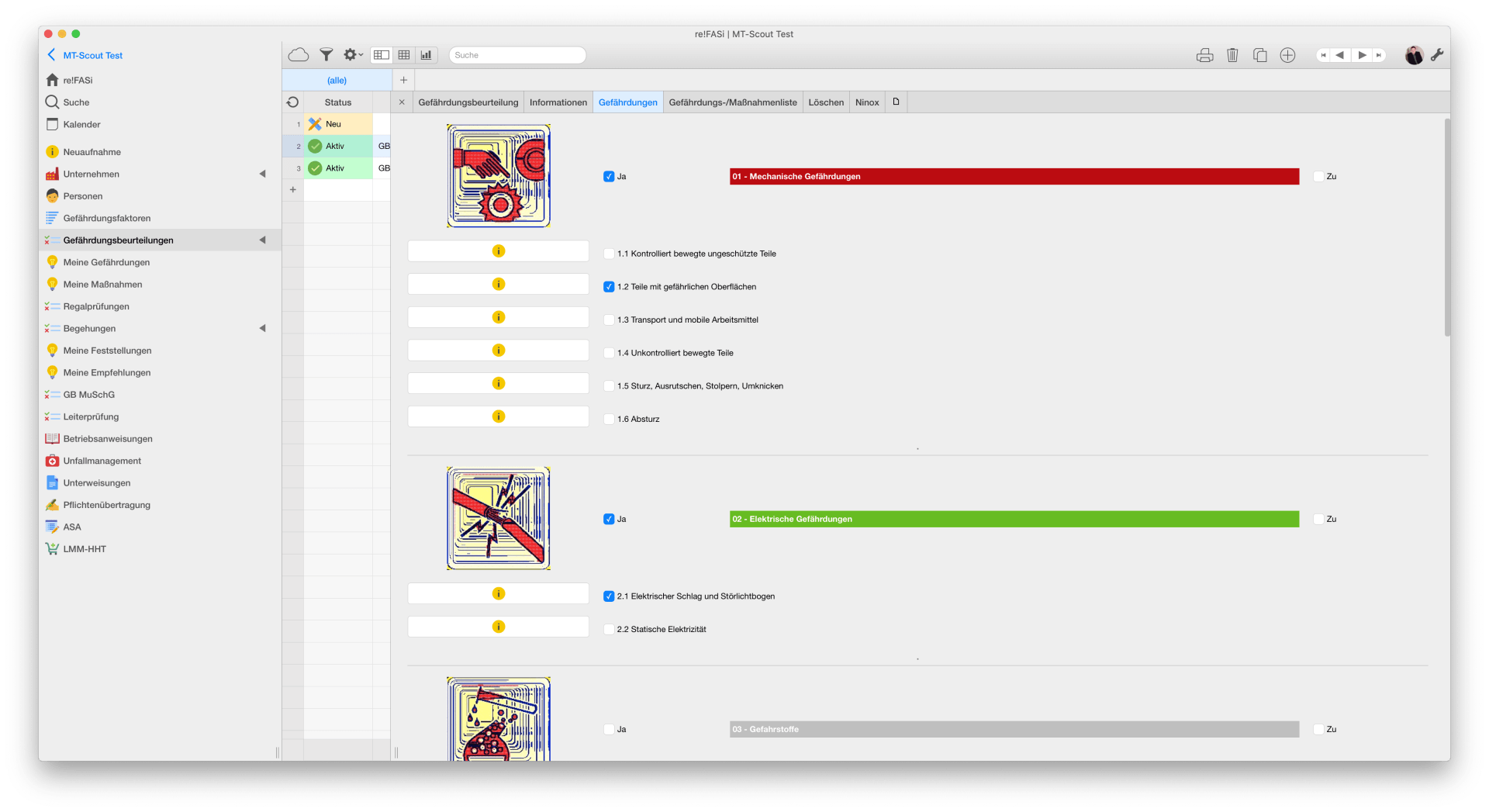
Task: Uncheck Ja for Elektrische Gefährdungen
Action: [609, 520]
